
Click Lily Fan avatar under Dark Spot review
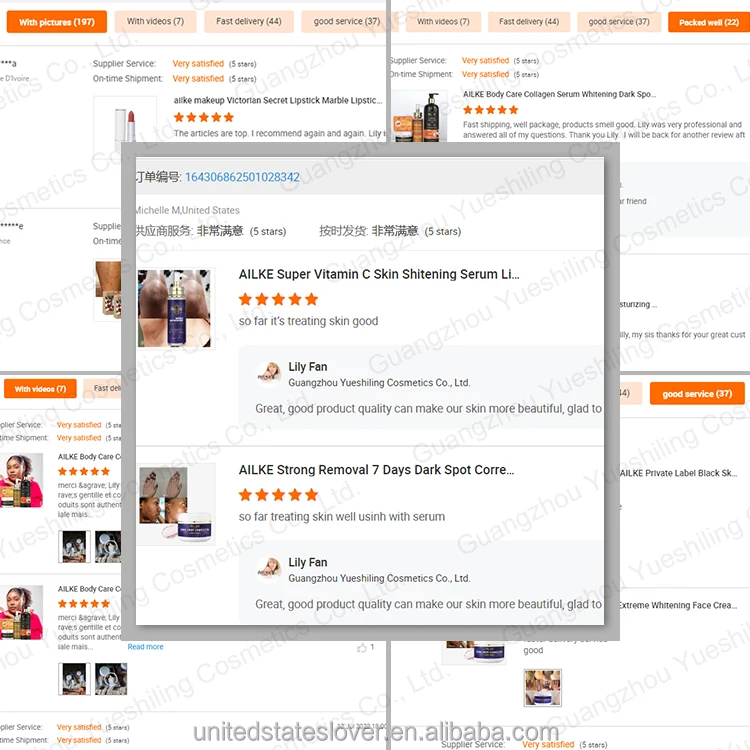pos(270,568)
